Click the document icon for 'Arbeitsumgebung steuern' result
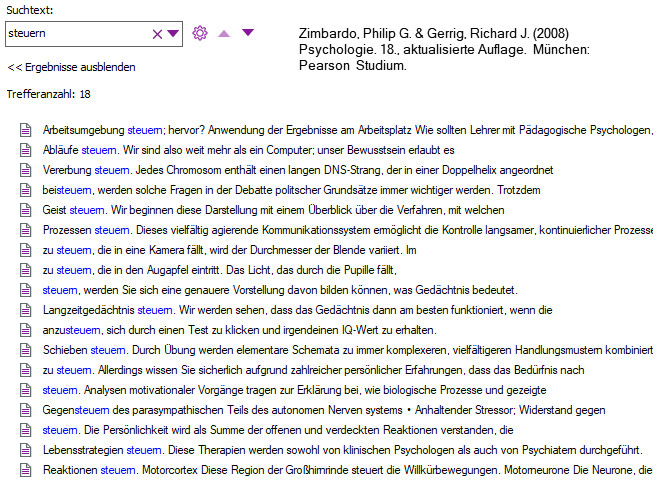The width and height of the screenshot is (668, 482). click(26, 130)
